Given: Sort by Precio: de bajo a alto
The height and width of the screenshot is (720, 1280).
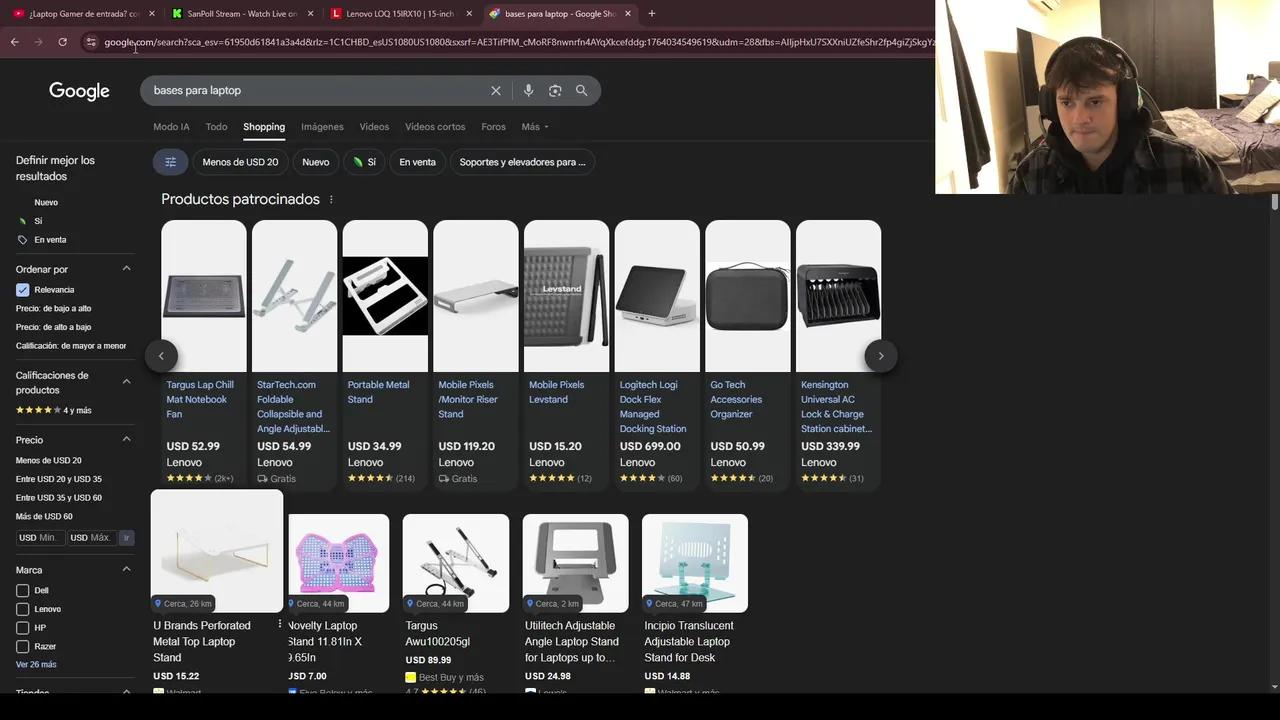Looking at the screenshot, I should coord(53,309).
